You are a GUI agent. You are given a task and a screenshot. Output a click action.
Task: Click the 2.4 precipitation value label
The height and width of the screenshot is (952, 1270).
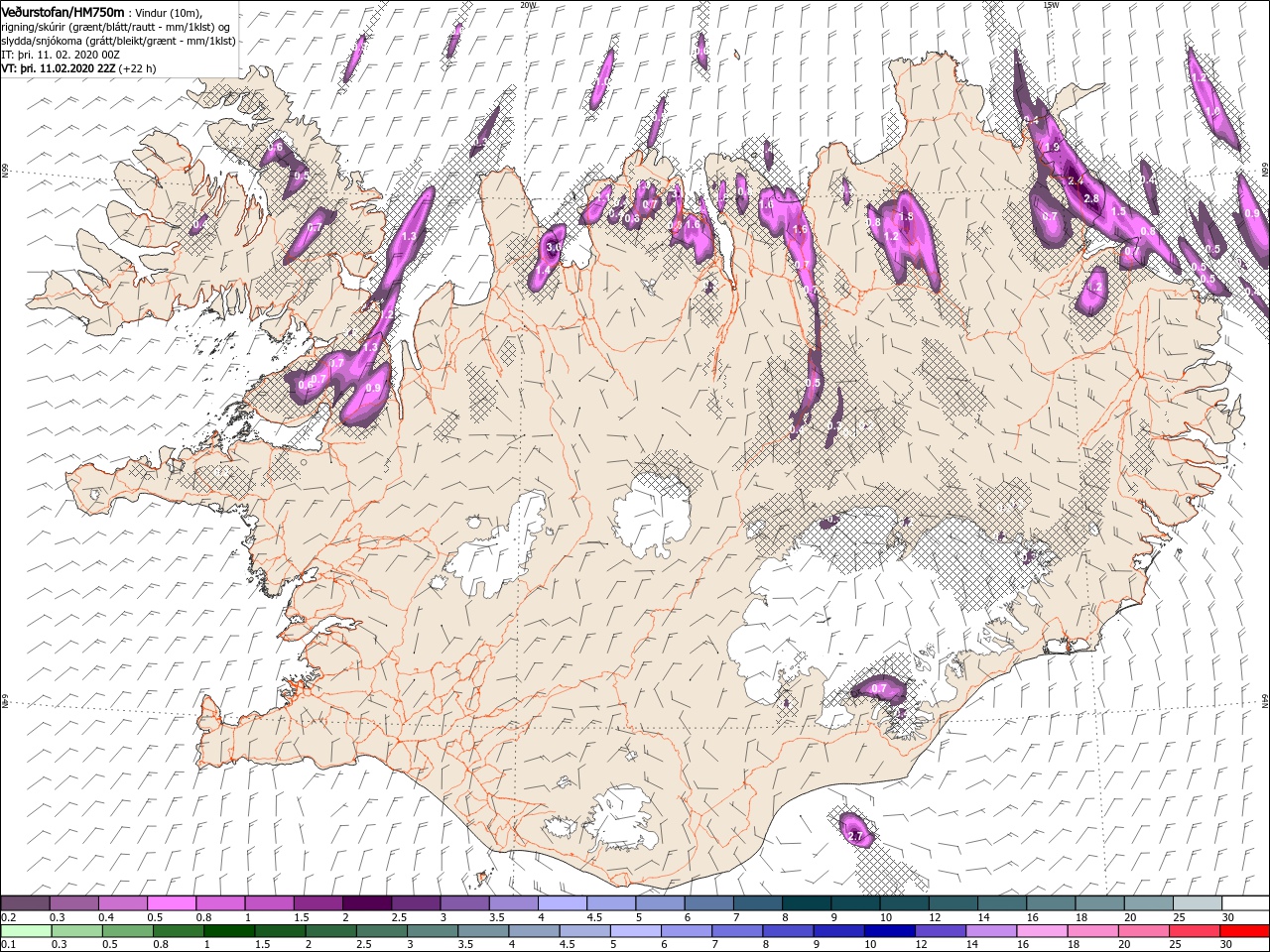pos(1076,180)
